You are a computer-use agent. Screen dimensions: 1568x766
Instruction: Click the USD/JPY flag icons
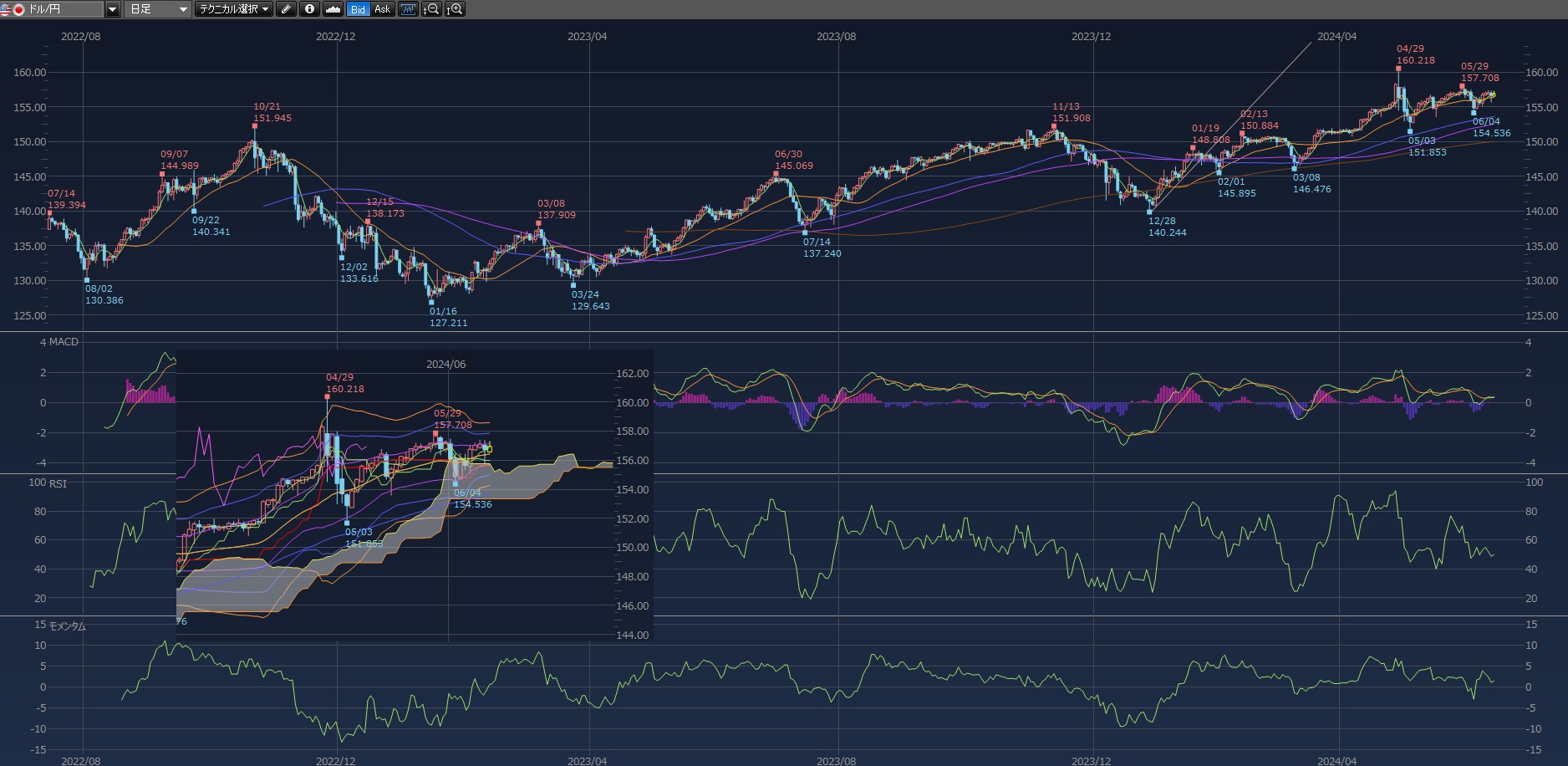(13, 9)
